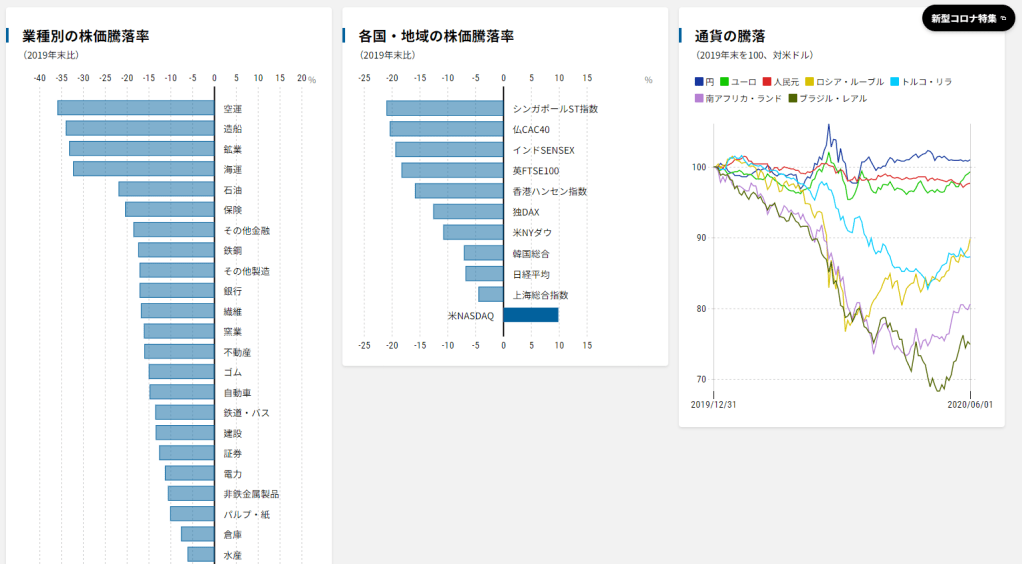Click the purple 南アフリカ・ランド legend swatch
This screenshot has width=1022, height=564.
click(x=699, y=98)
